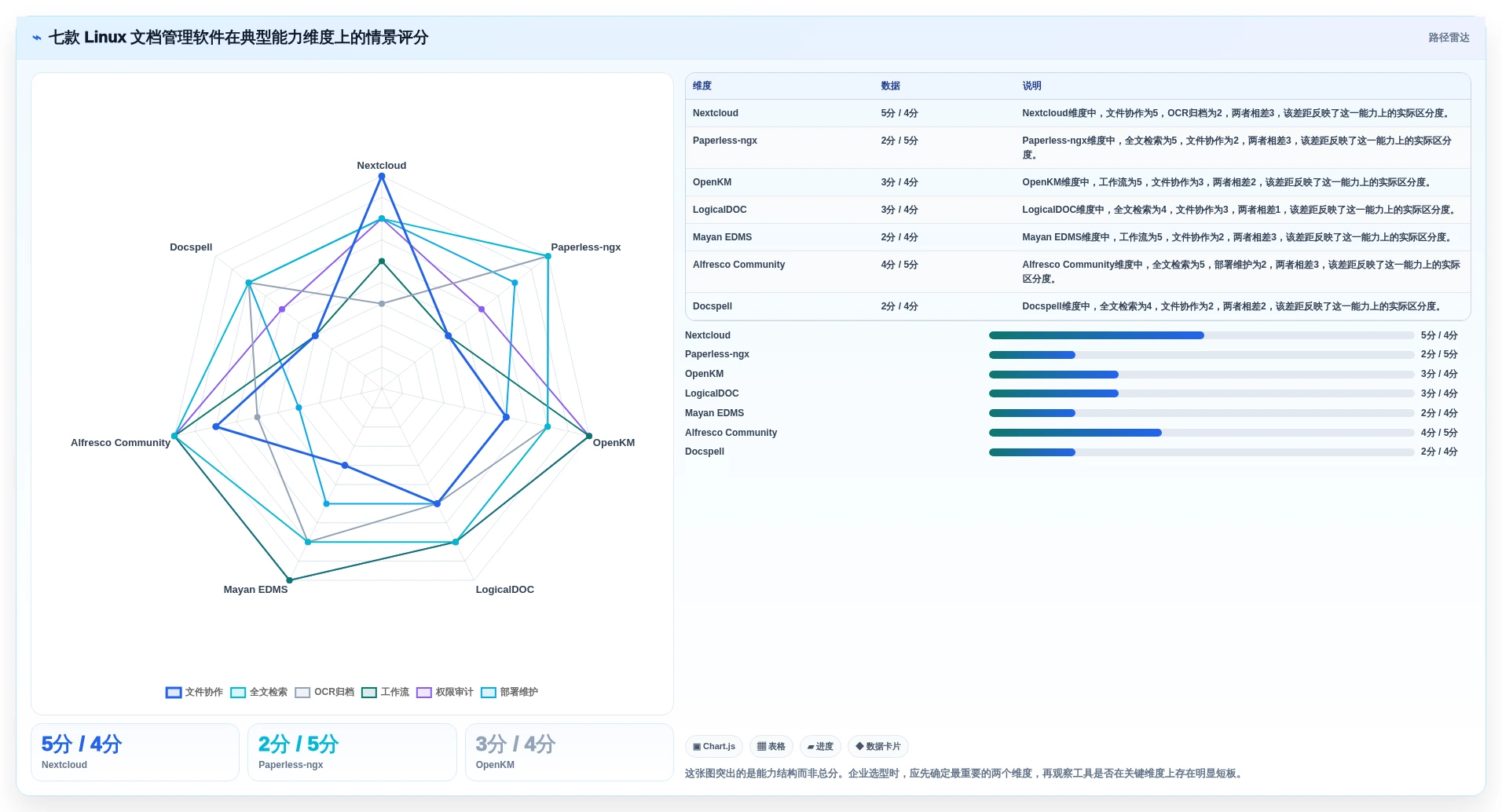Click the 数据卡片 tag chip
Screen dimensions: 1502x812
[x=878, y=746]
